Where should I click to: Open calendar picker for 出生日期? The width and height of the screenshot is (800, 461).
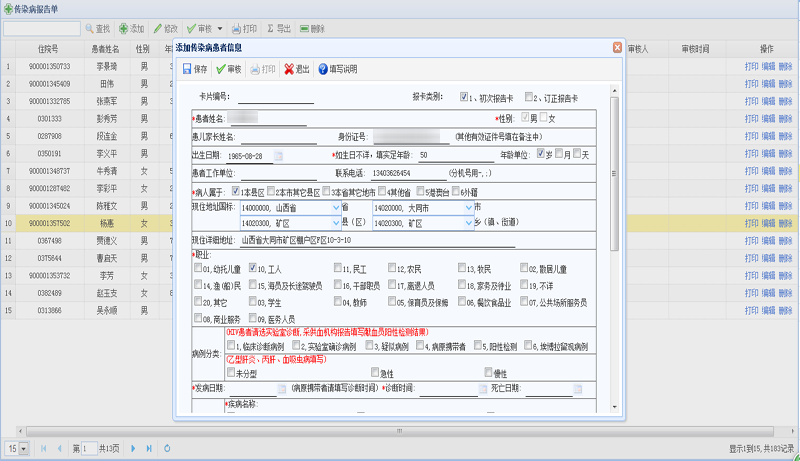[279, 156]
